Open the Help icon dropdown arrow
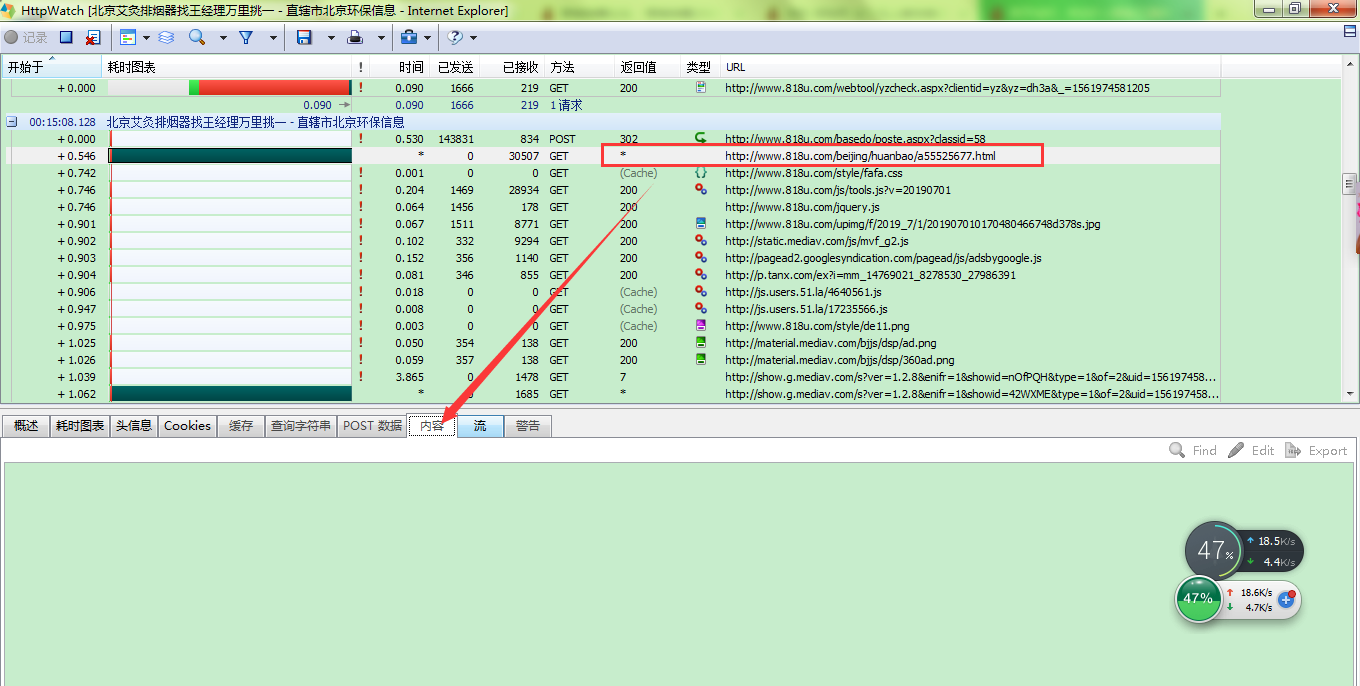The image size is (1360, 686). pos(473,38)
